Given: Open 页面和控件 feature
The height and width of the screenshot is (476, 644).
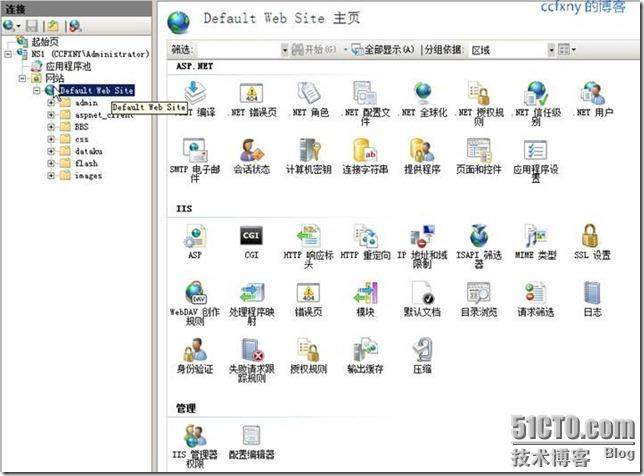Looking at the screenshot, I should point(479,156).
